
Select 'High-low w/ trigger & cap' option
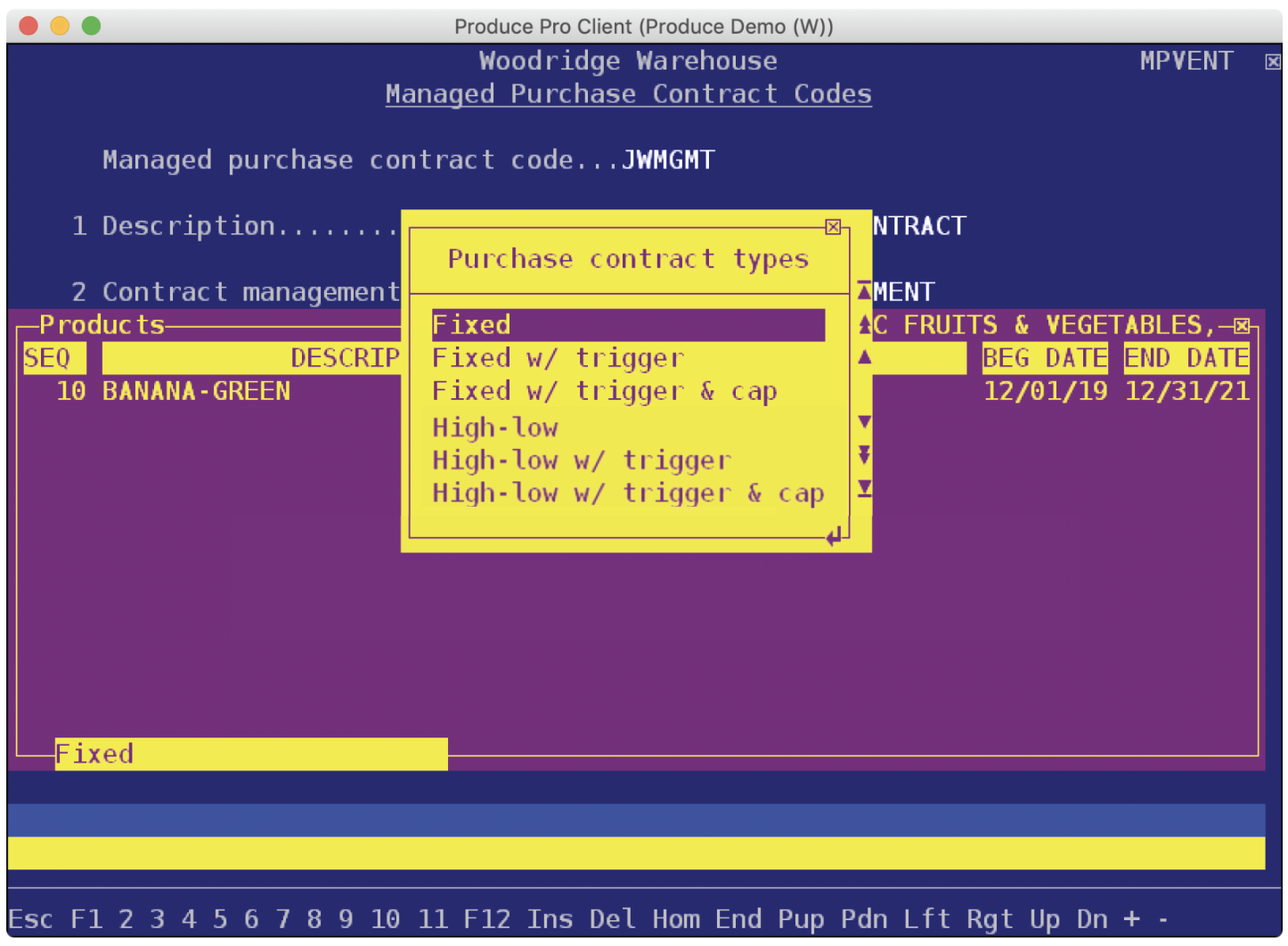[x=628, y=493]
